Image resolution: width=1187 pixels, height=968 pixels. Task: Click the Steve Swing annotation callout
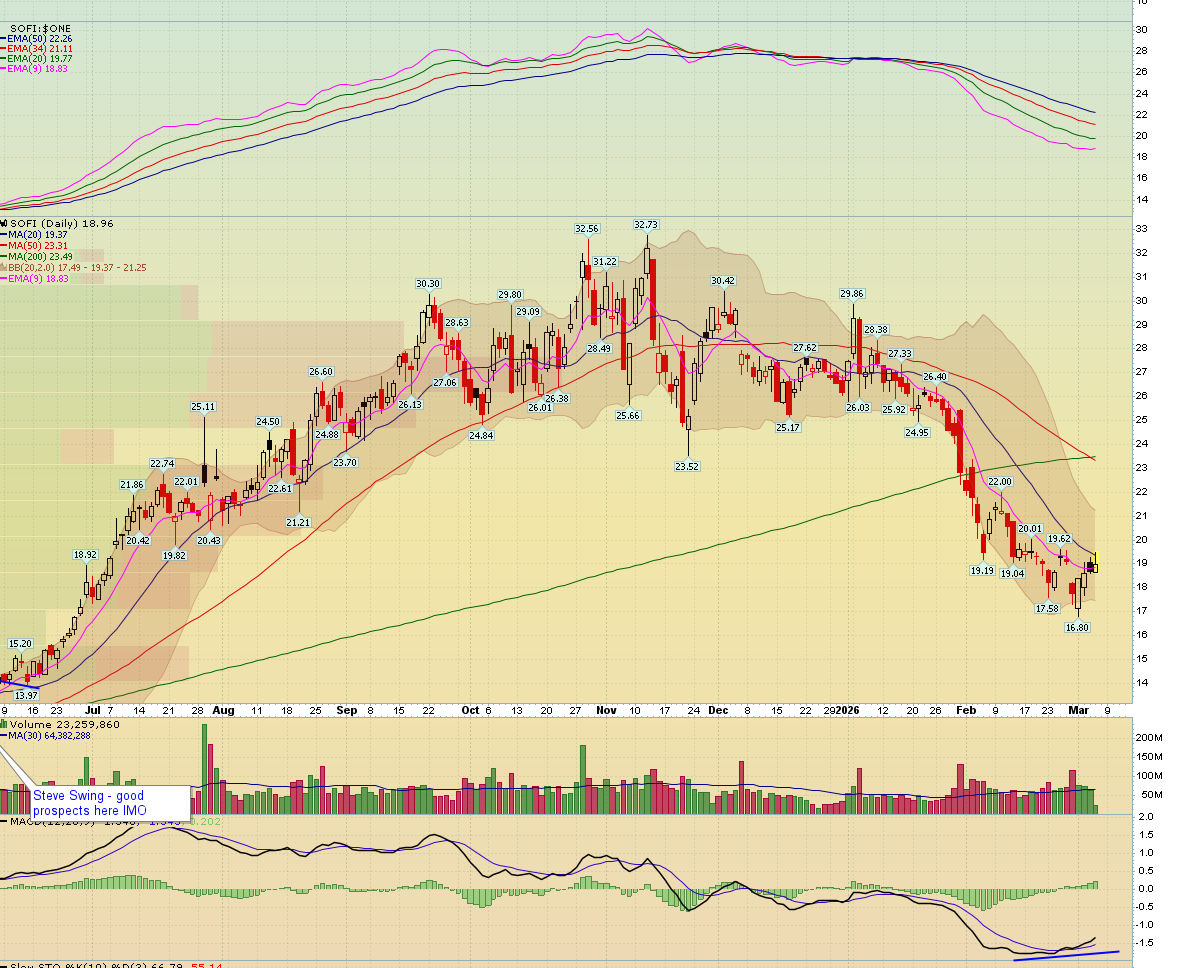110,802
